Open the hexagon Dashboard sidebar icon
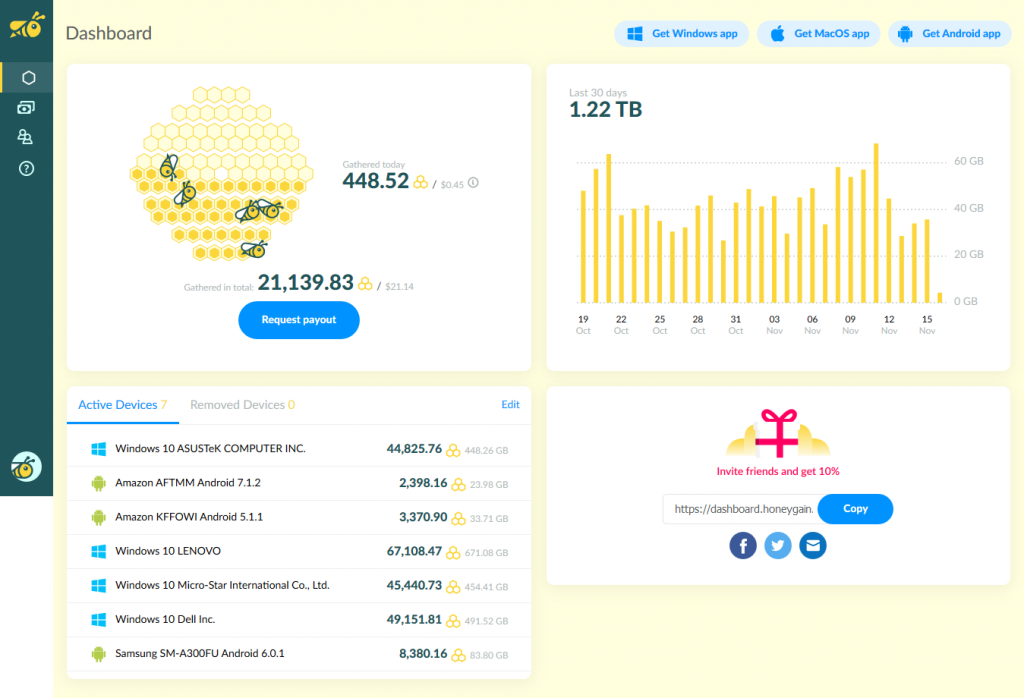 click(27, 77)
